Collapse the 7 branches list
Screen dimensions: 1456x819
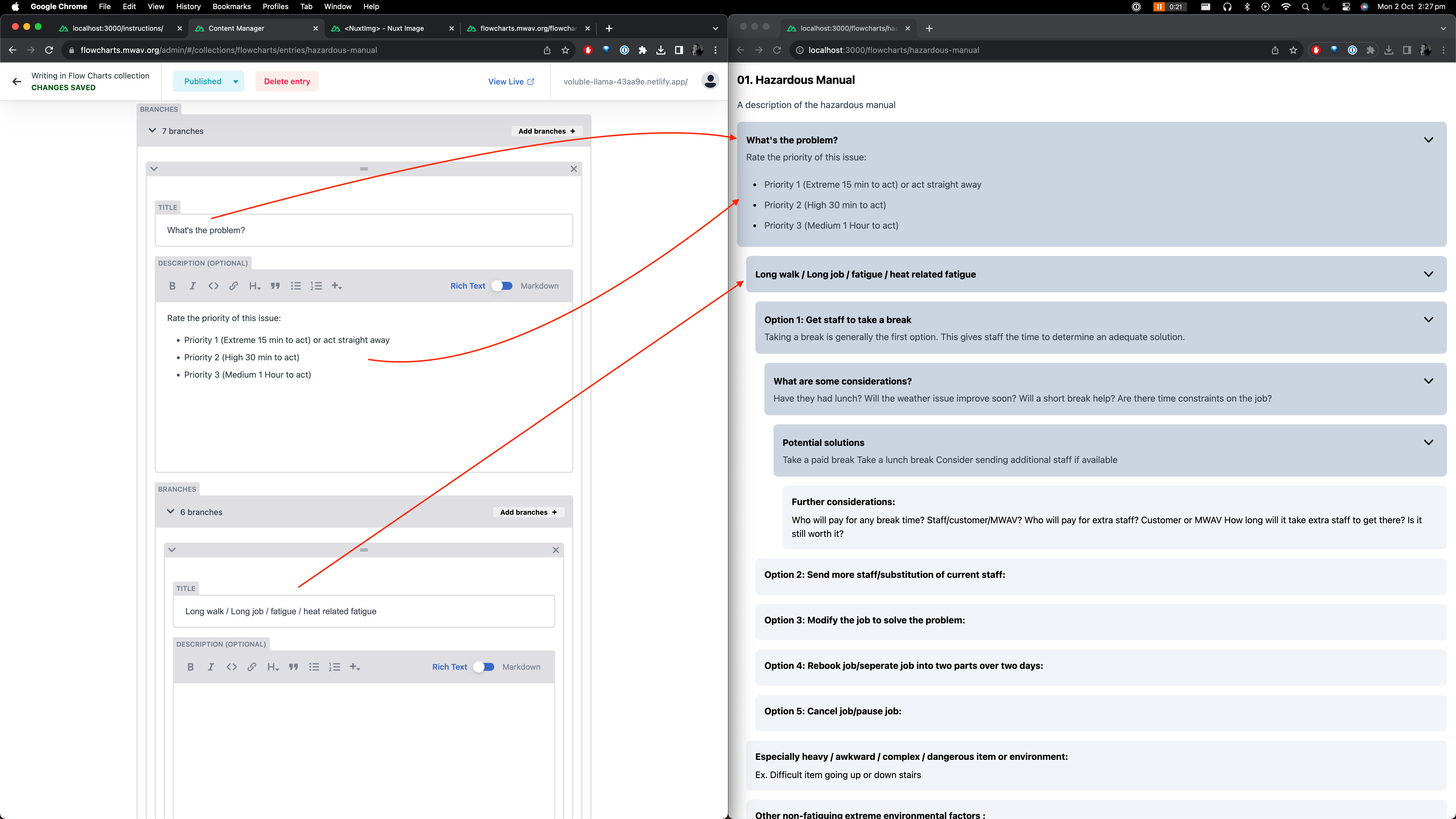tap(152, 131)
